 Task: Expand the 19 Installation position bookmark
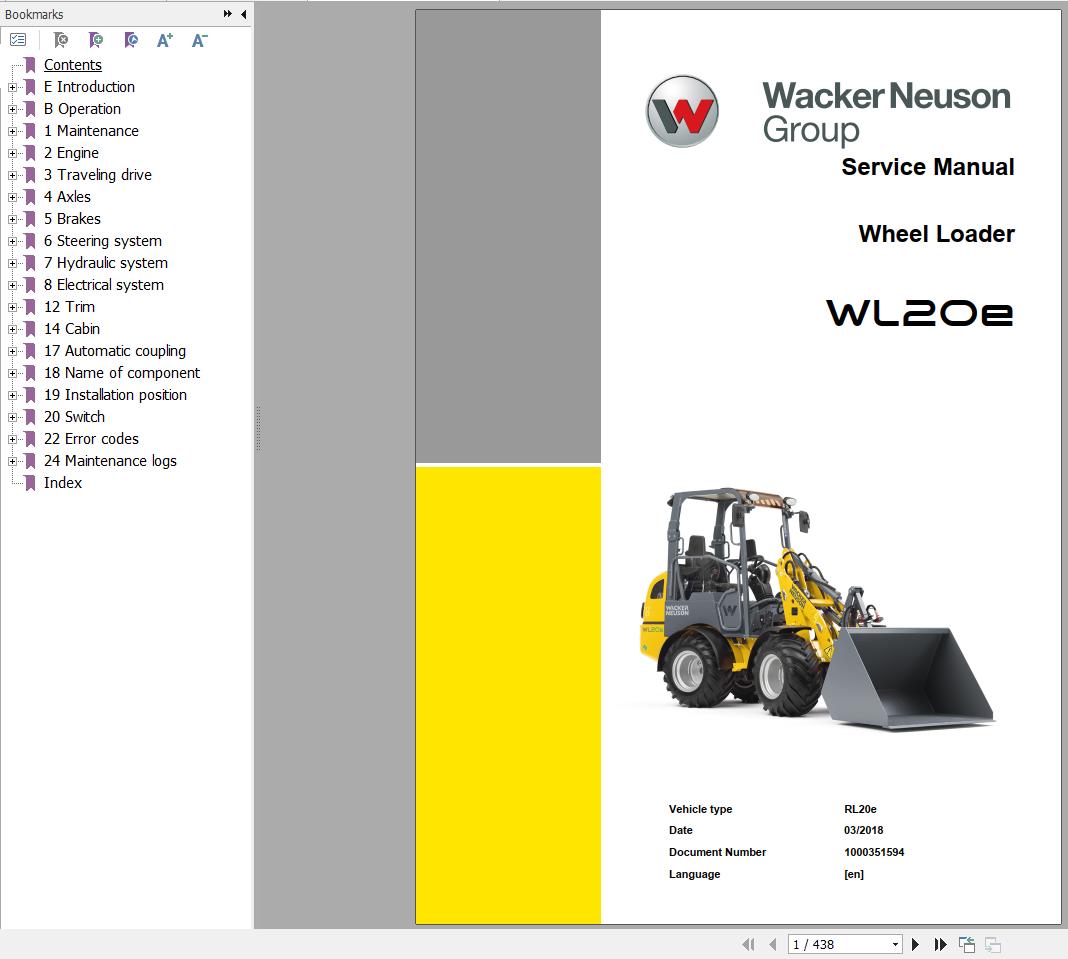(12, 395)
